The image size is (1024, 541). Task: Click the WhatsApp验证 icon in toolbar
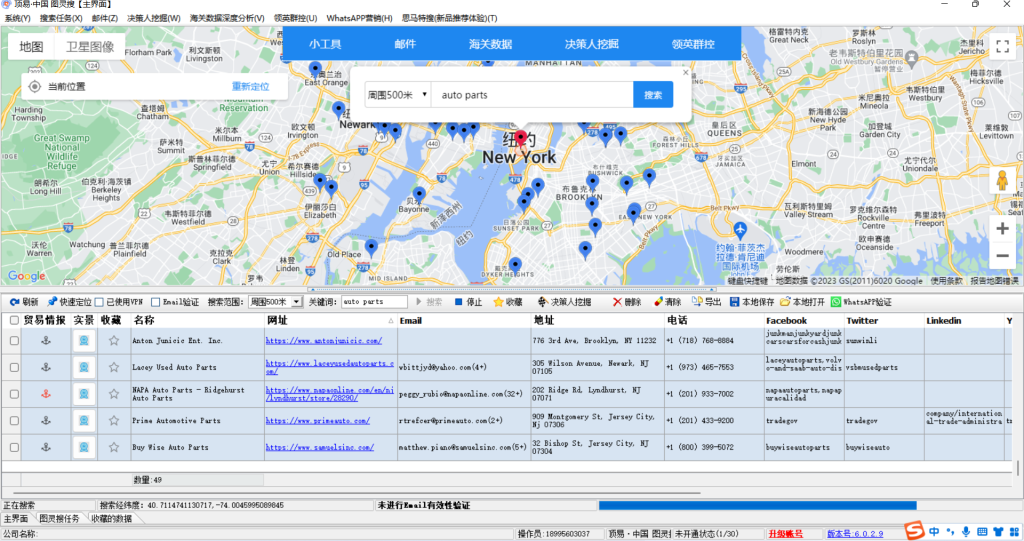[836, 301]
